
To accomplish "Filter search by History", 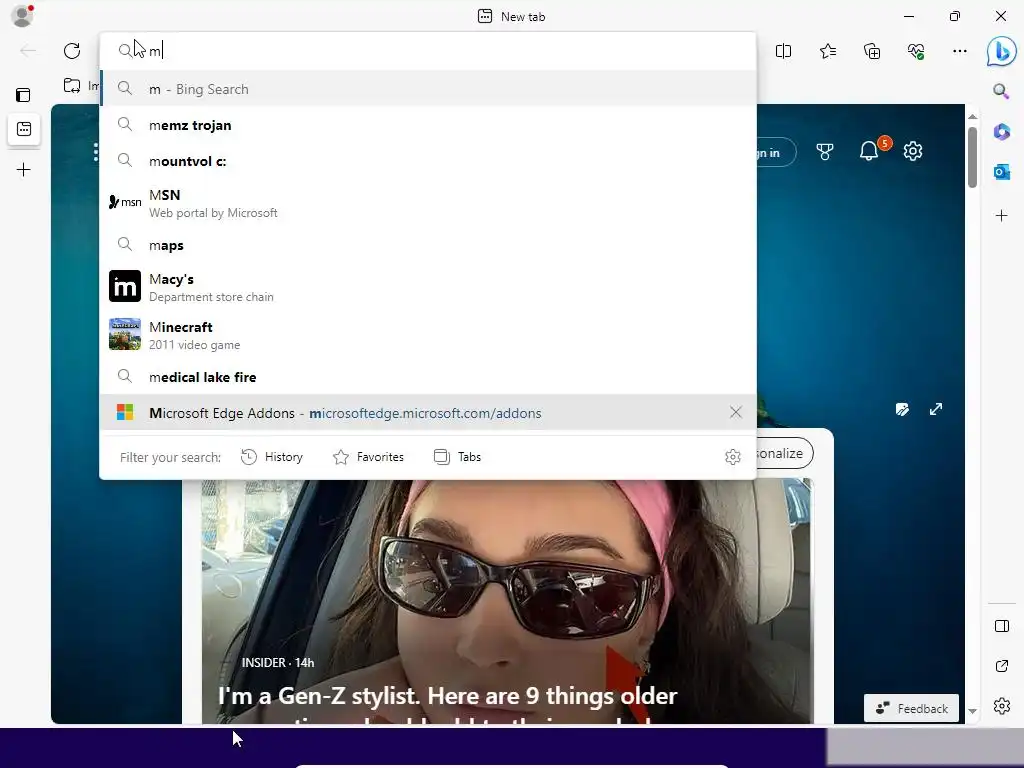I will pos(272,456).
